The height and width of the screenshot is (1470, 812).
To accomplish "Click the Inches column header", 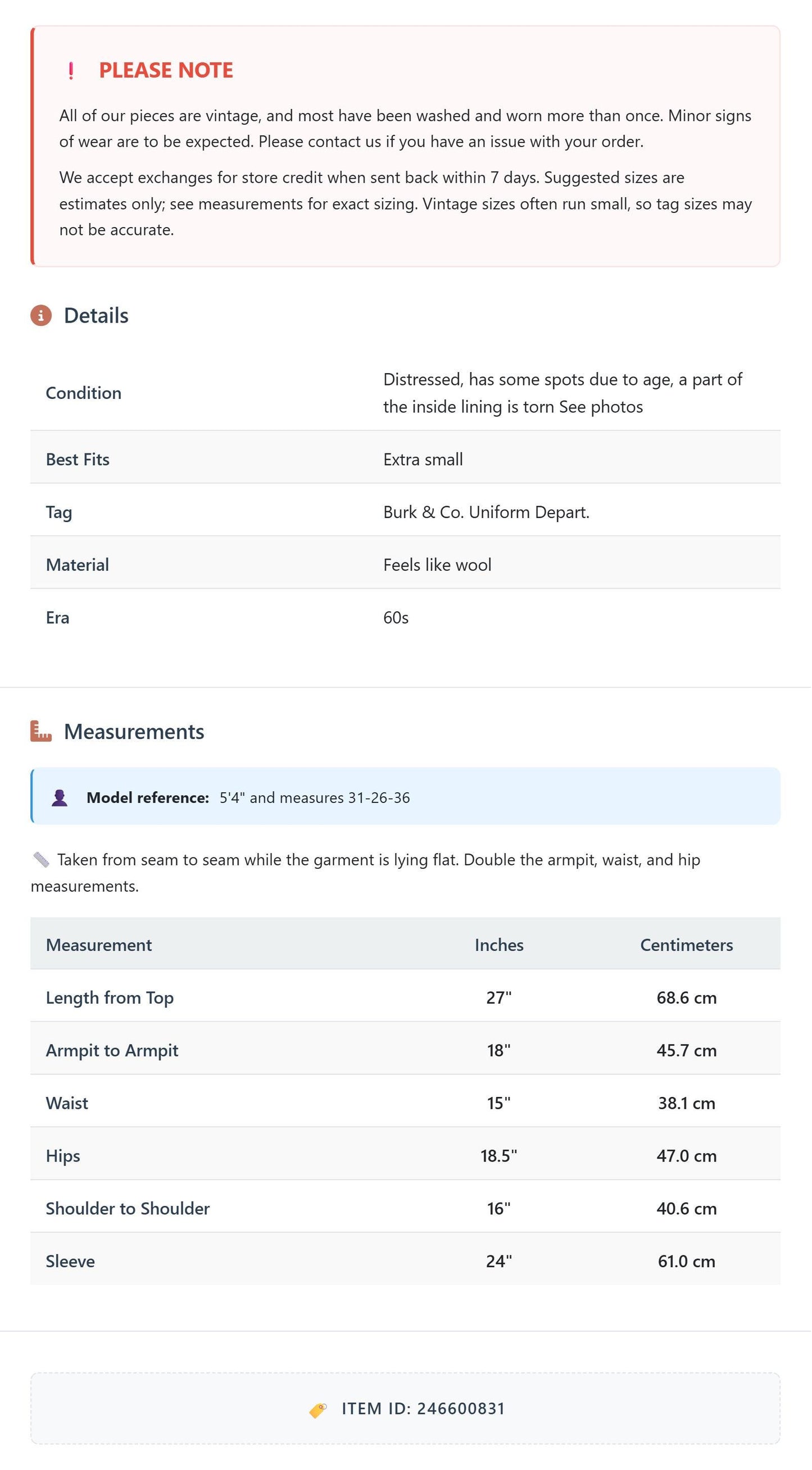I will point(500,945).
